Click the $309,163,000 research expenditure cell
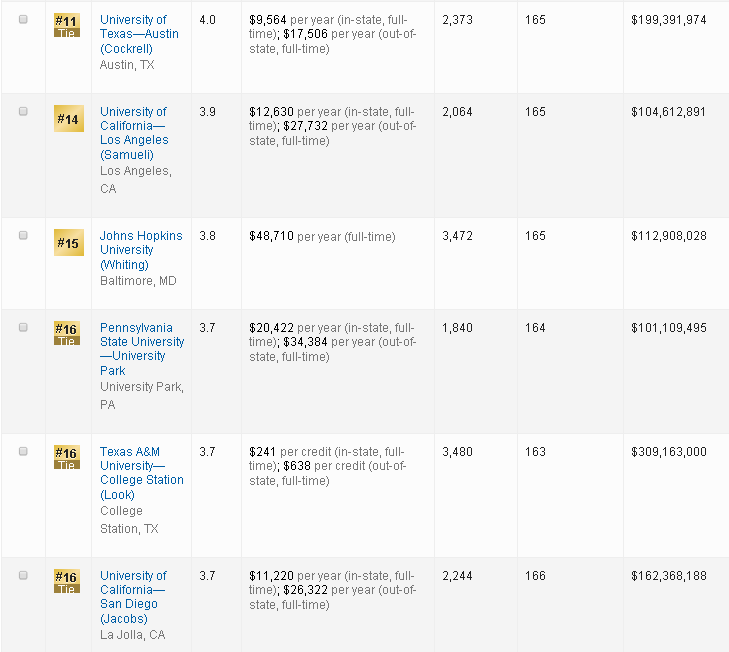This screenshot has width=729, height=652. tap(668, 452)
